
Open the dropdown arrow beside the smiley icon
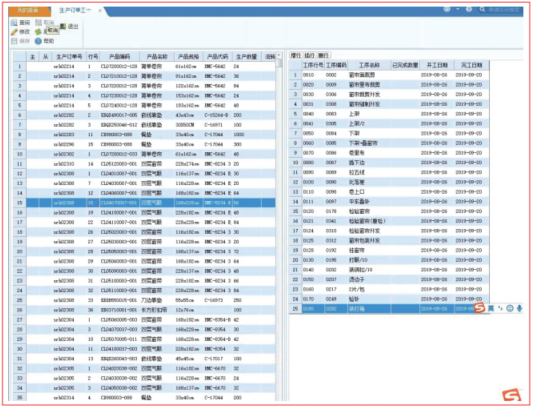point(457,9)
